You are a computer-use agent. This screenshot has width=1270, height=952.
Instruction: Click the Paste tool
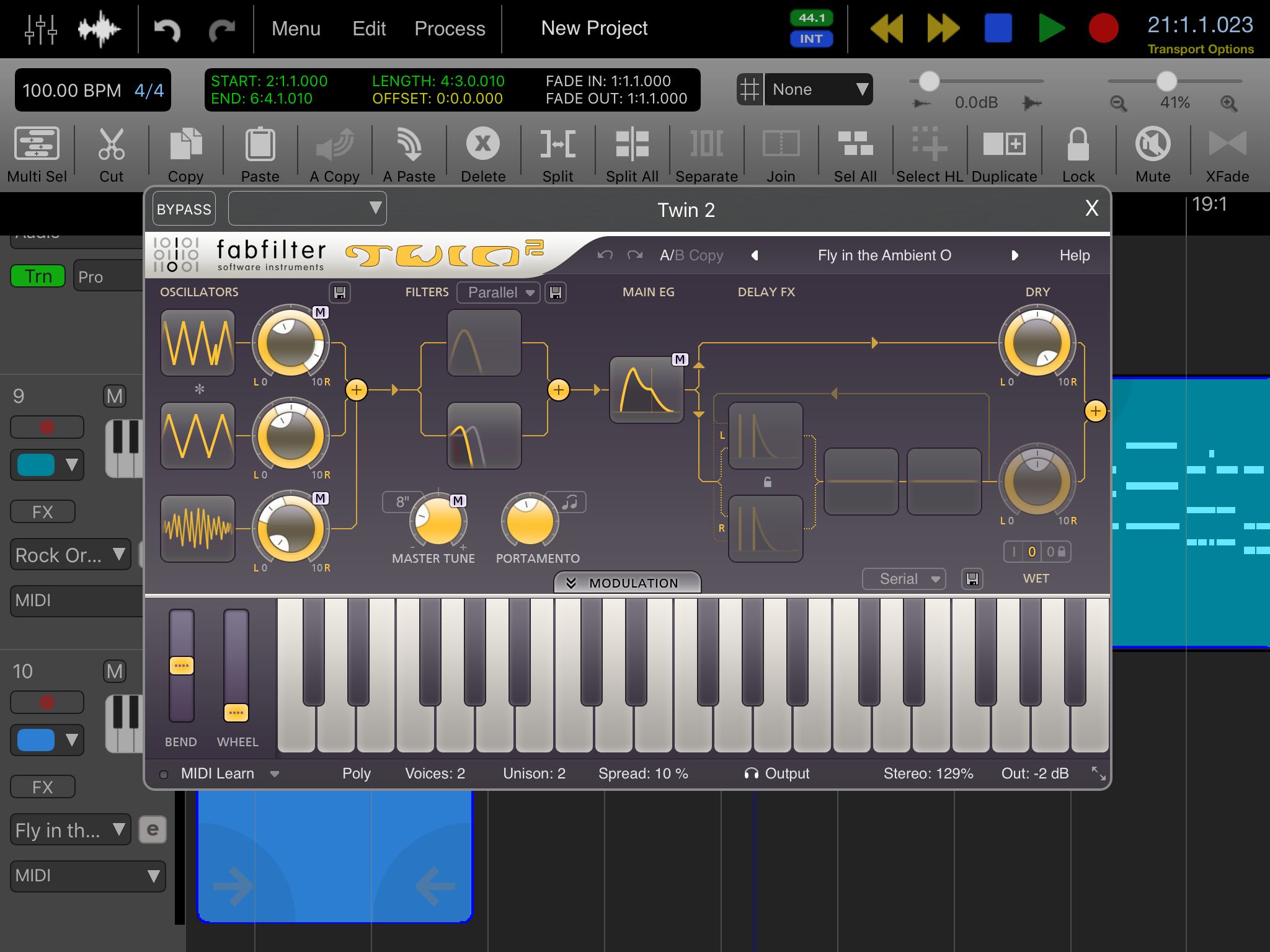click(260, 155)
